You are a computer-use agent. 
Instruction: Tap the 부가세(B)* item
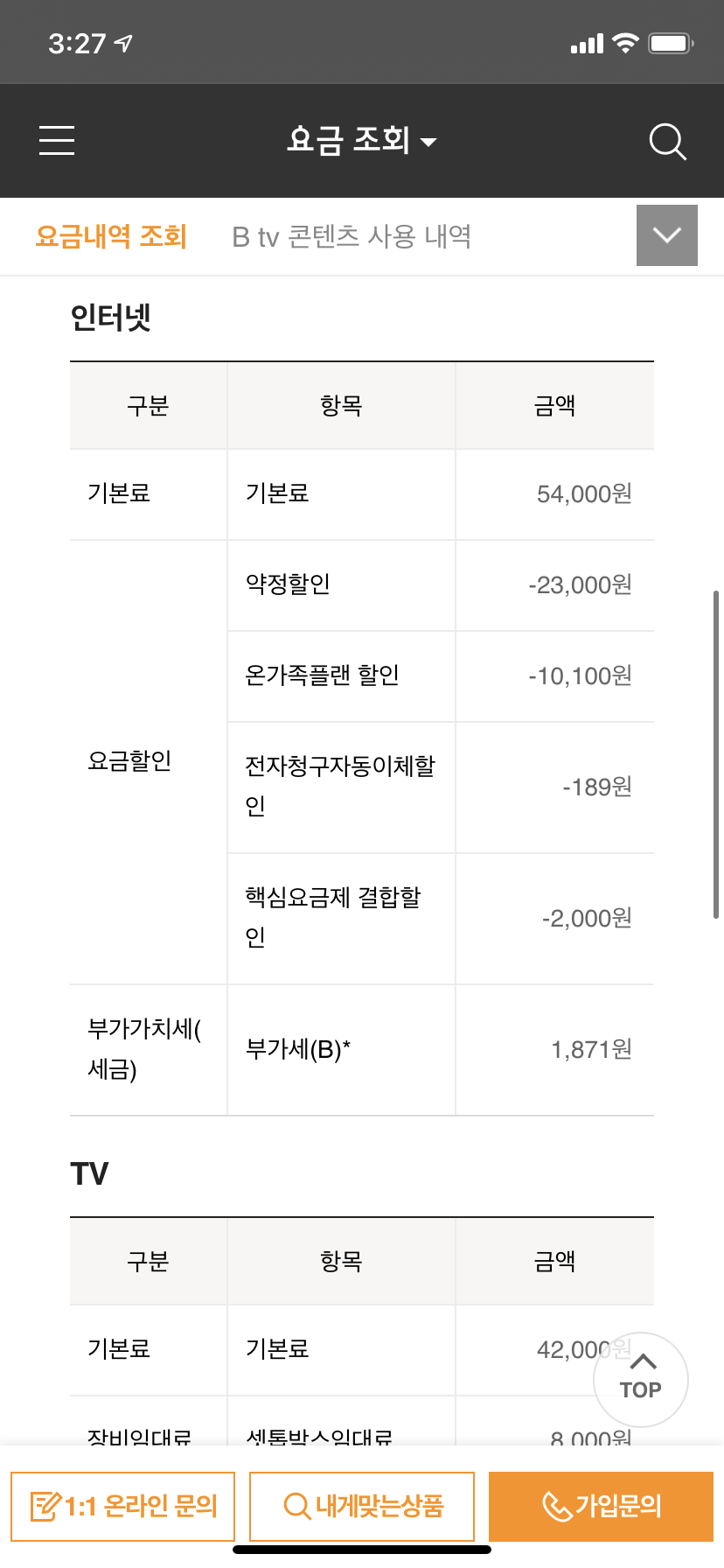point(298,1049)
